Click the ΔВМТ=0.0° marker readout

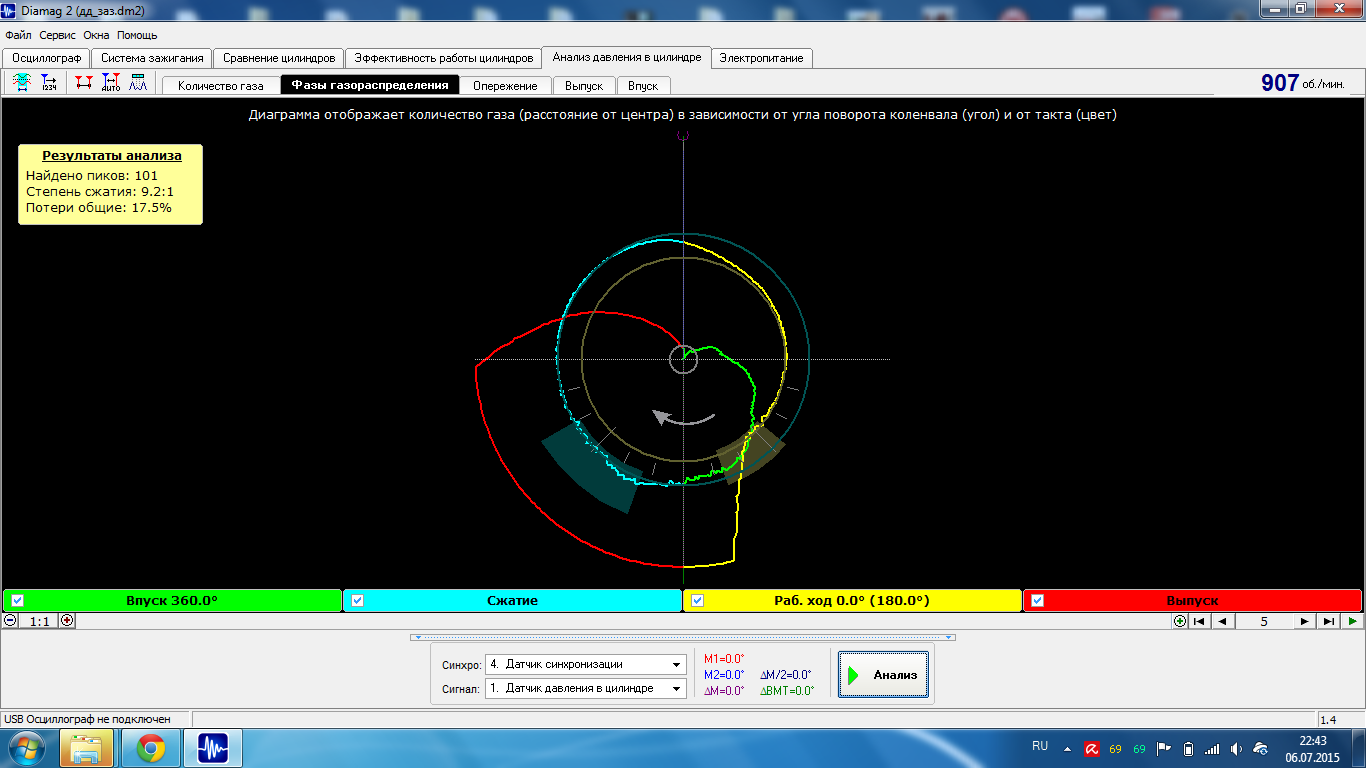(x=787, y=691)
